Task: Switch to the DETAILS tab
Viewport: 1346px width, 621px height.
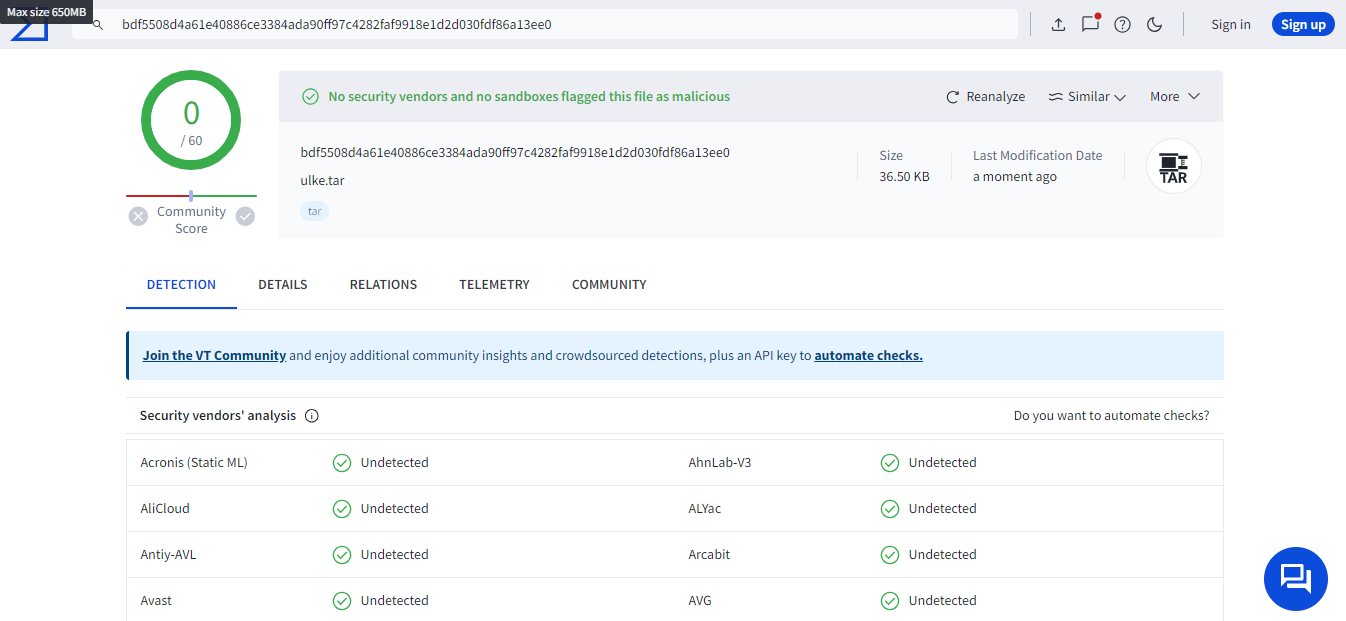Action: pyautogui.click(x=283, y=285)
